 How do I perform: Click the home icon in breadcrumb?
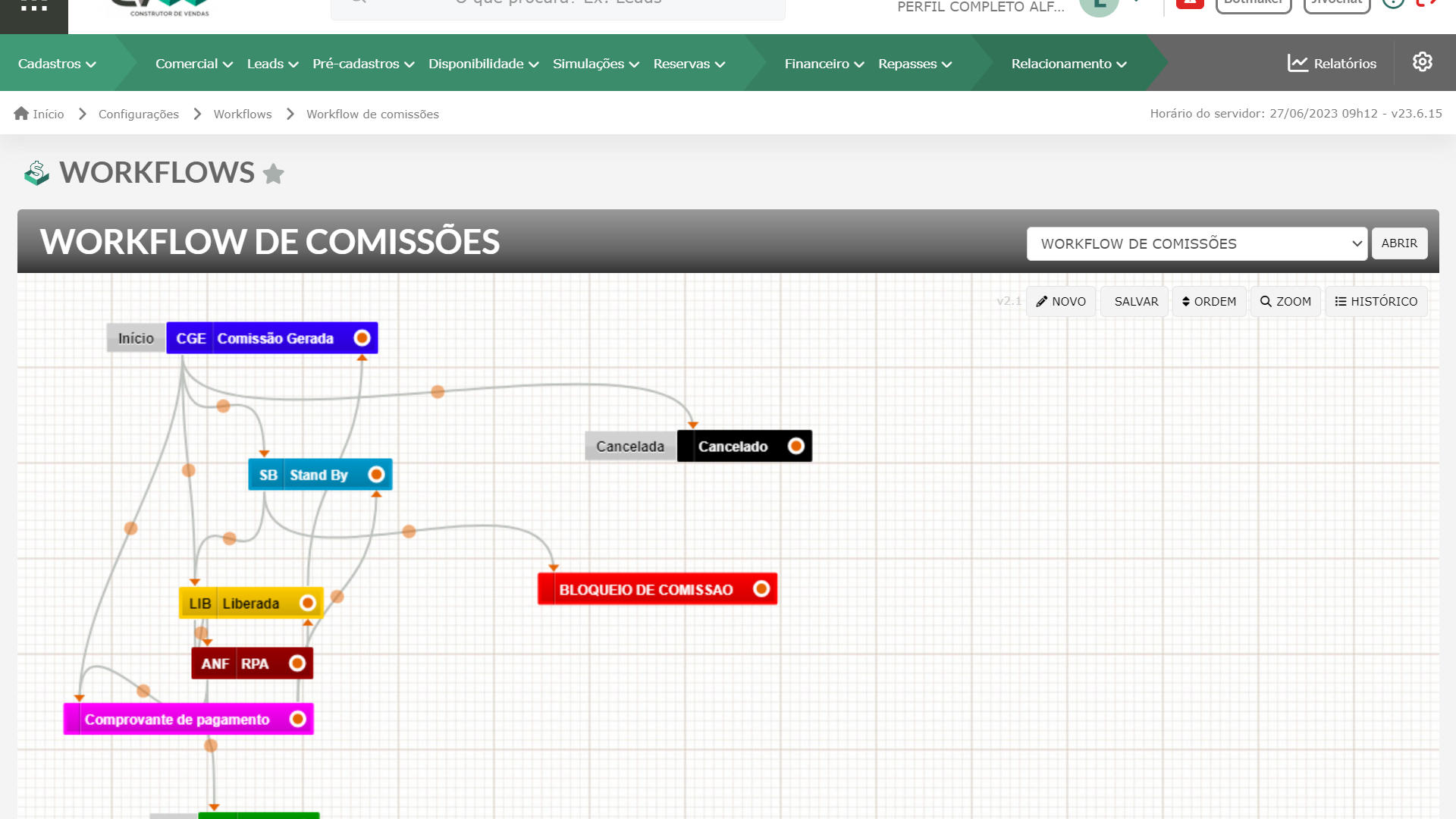pos(21,114)
